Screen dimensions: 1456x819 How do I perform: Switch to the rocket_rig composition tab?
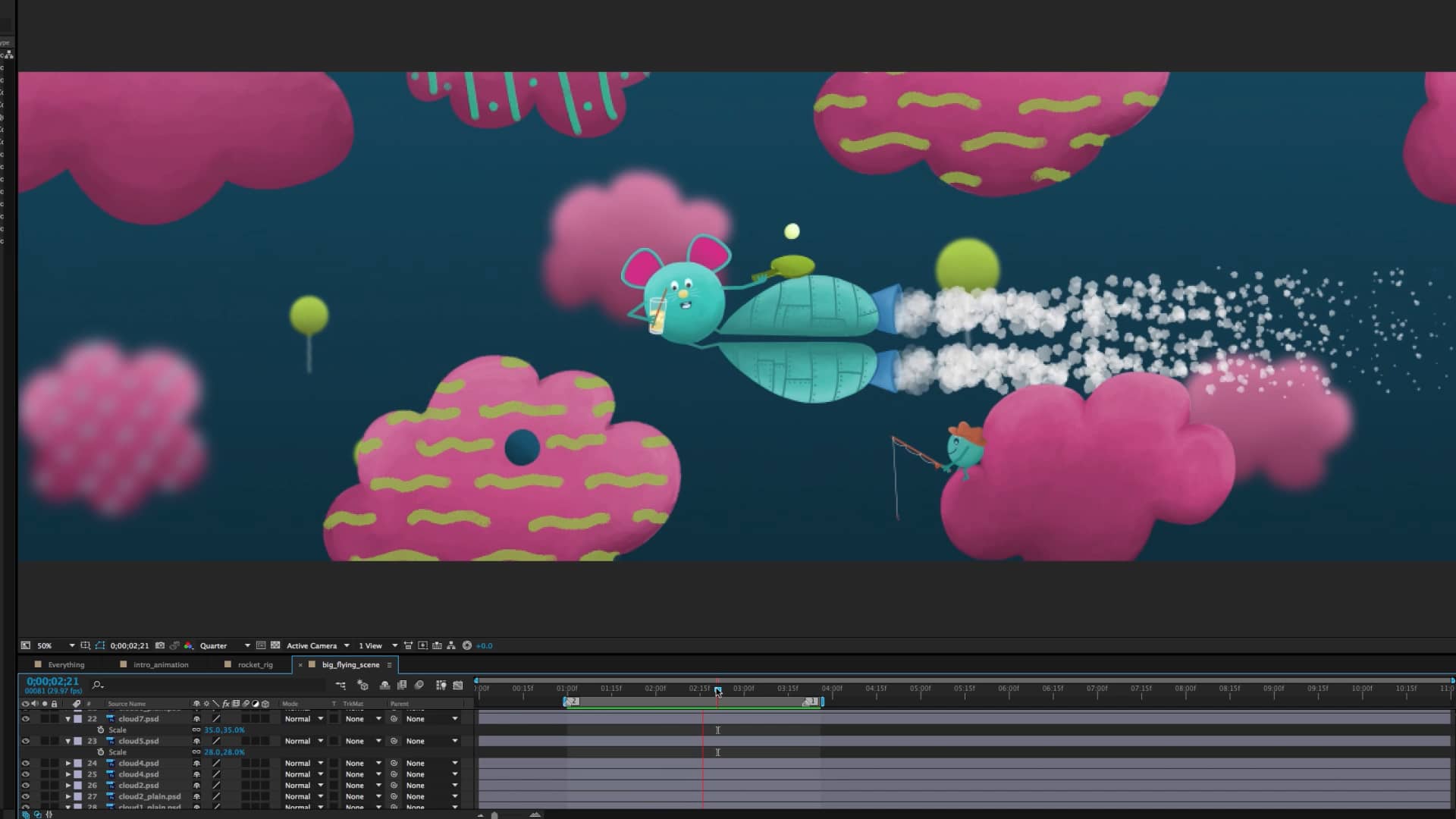click(254, 664)
